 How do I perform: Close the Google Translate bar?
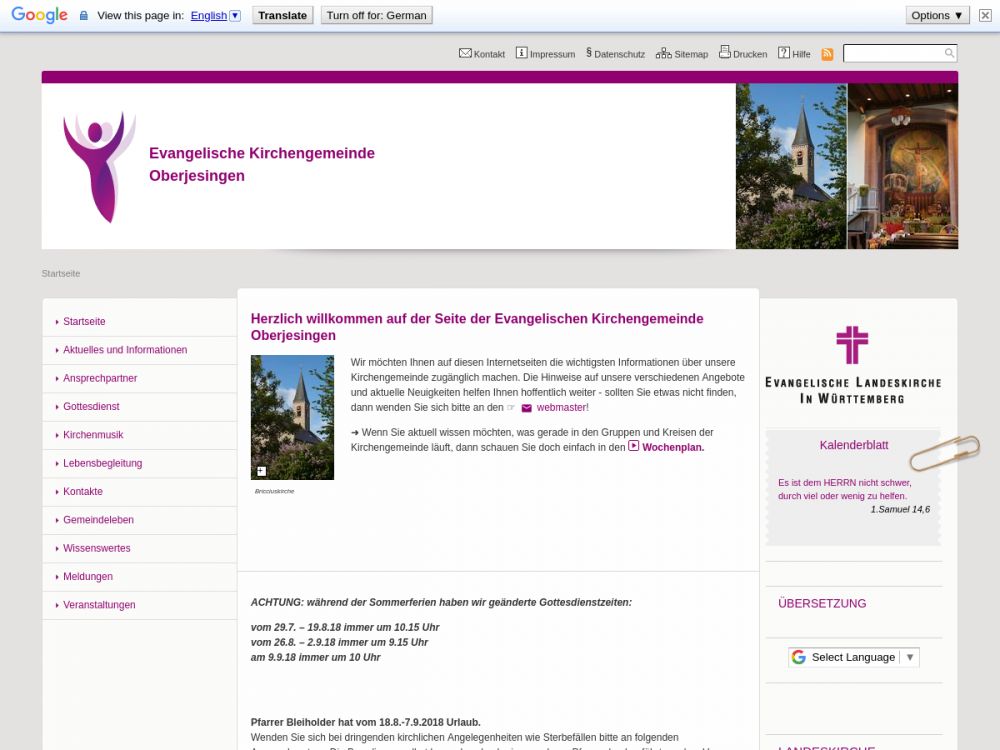[x=985, y=15]
